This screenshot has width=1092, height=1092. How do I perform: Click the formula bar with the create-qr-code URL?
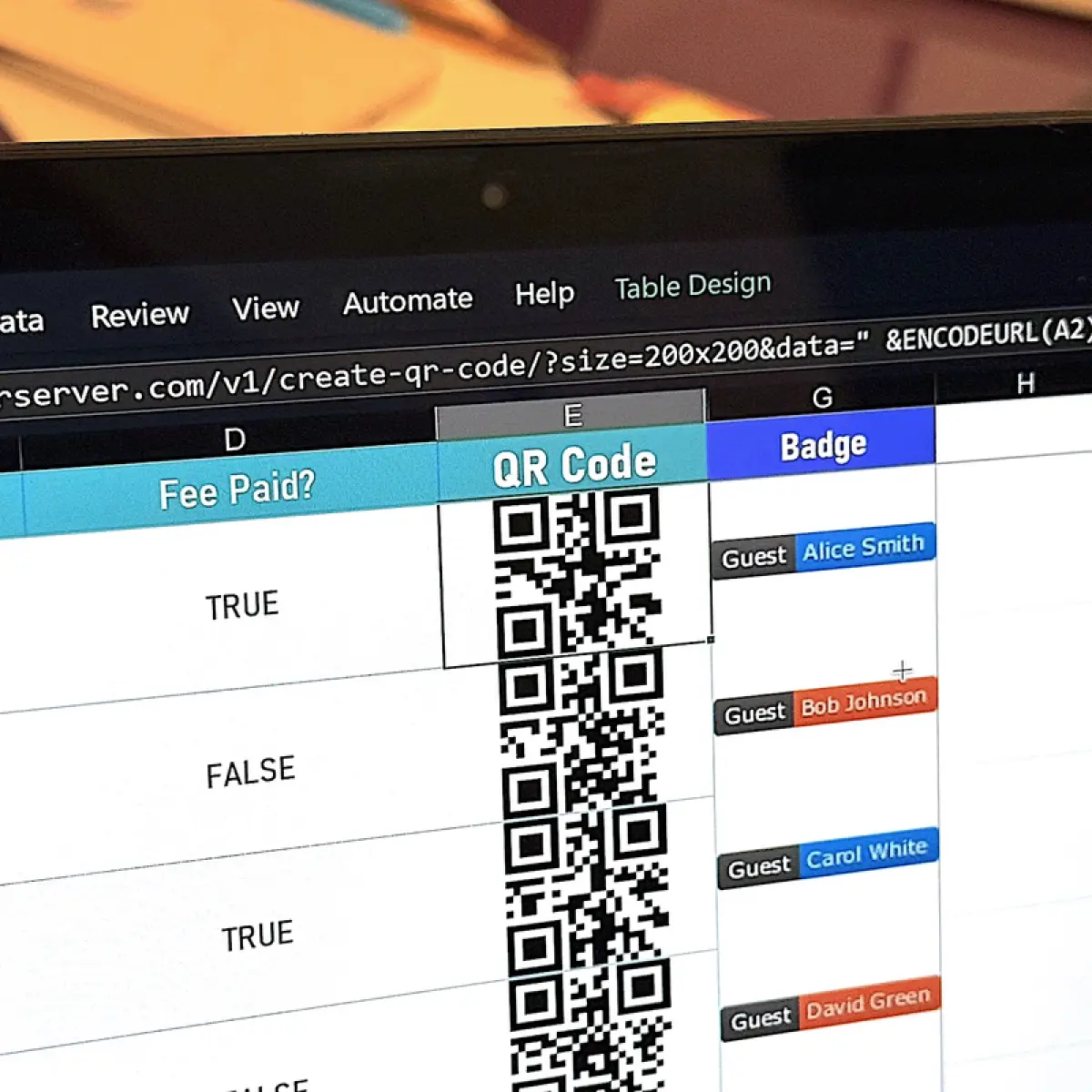[x=546, y=362]
